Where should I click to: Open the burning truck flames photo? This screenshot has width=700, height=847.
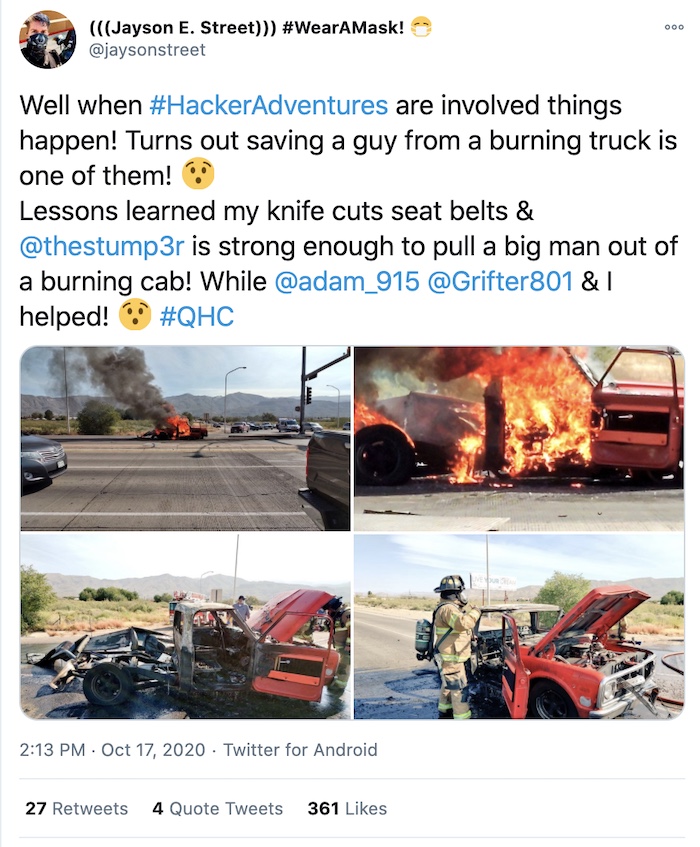click(520, 439)
